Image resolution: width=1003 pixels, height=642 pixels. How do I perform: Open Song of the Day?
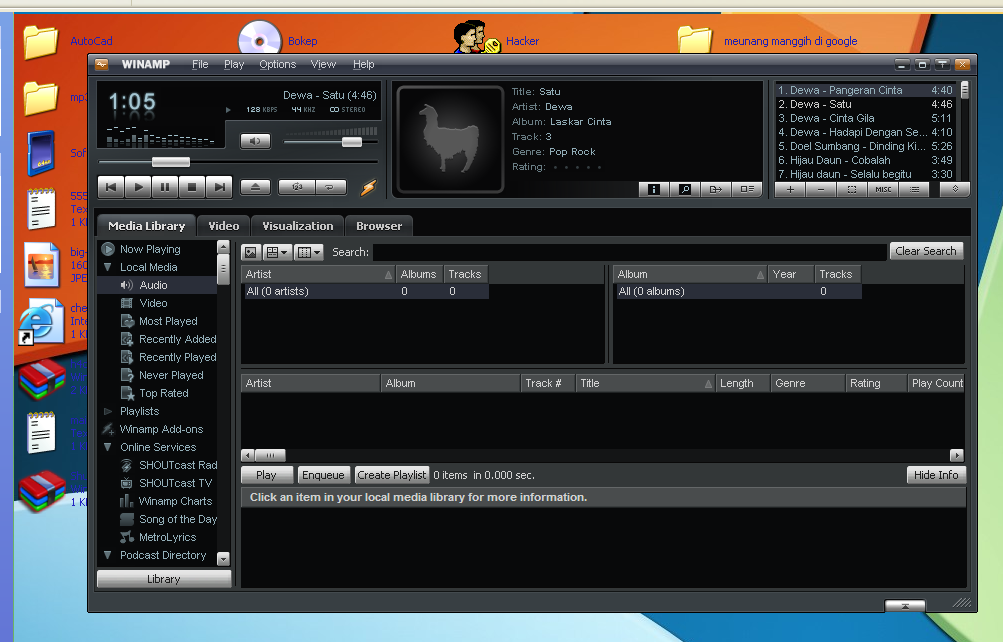[178, 519]
